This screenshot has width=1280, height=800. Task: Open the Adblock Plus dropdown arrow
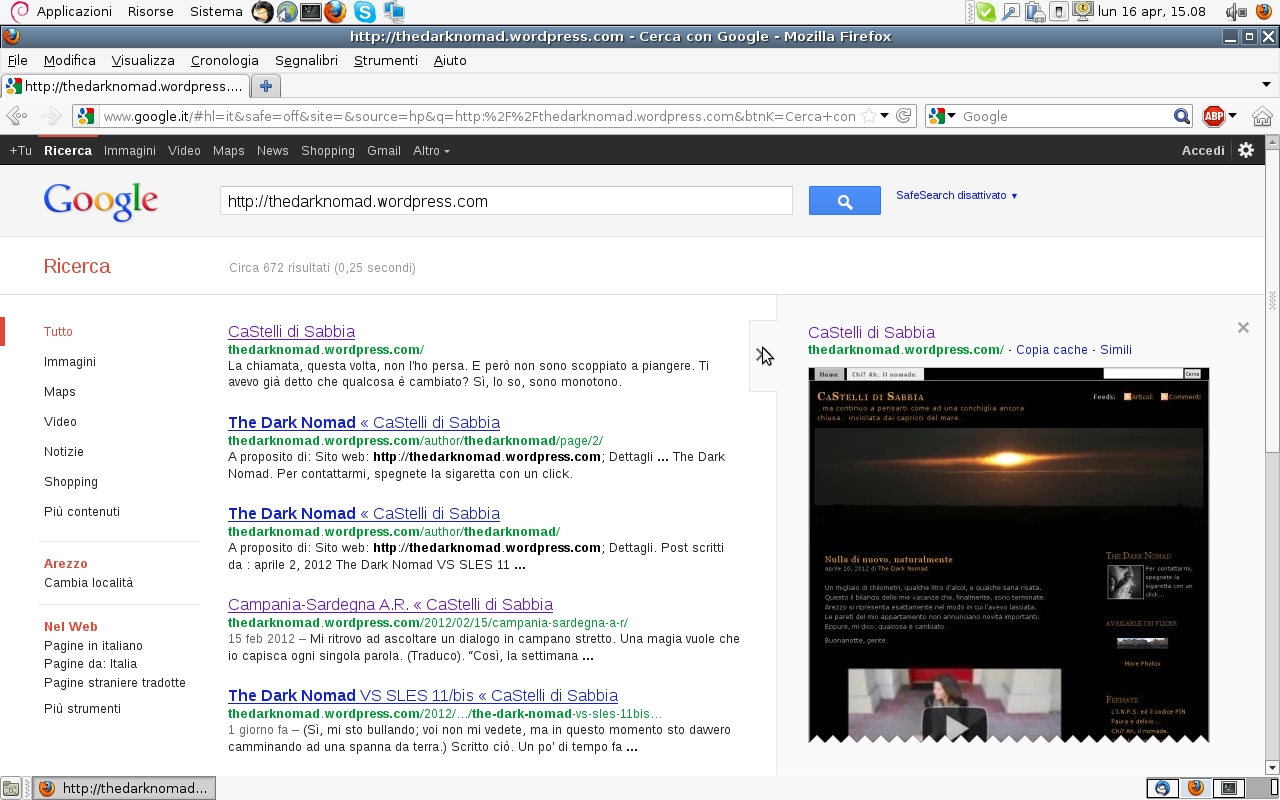(1232, 116)
